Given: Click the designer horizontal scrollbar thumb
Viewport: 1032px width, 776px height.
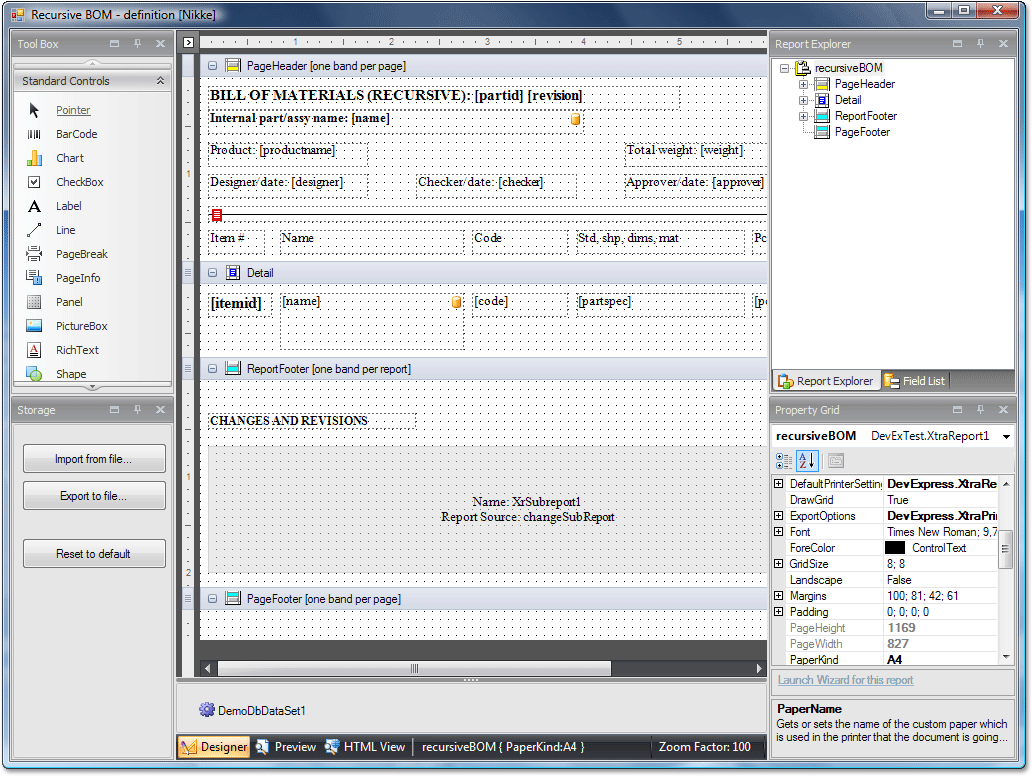Looking at the screenshot, I should [x=414, y=668].
